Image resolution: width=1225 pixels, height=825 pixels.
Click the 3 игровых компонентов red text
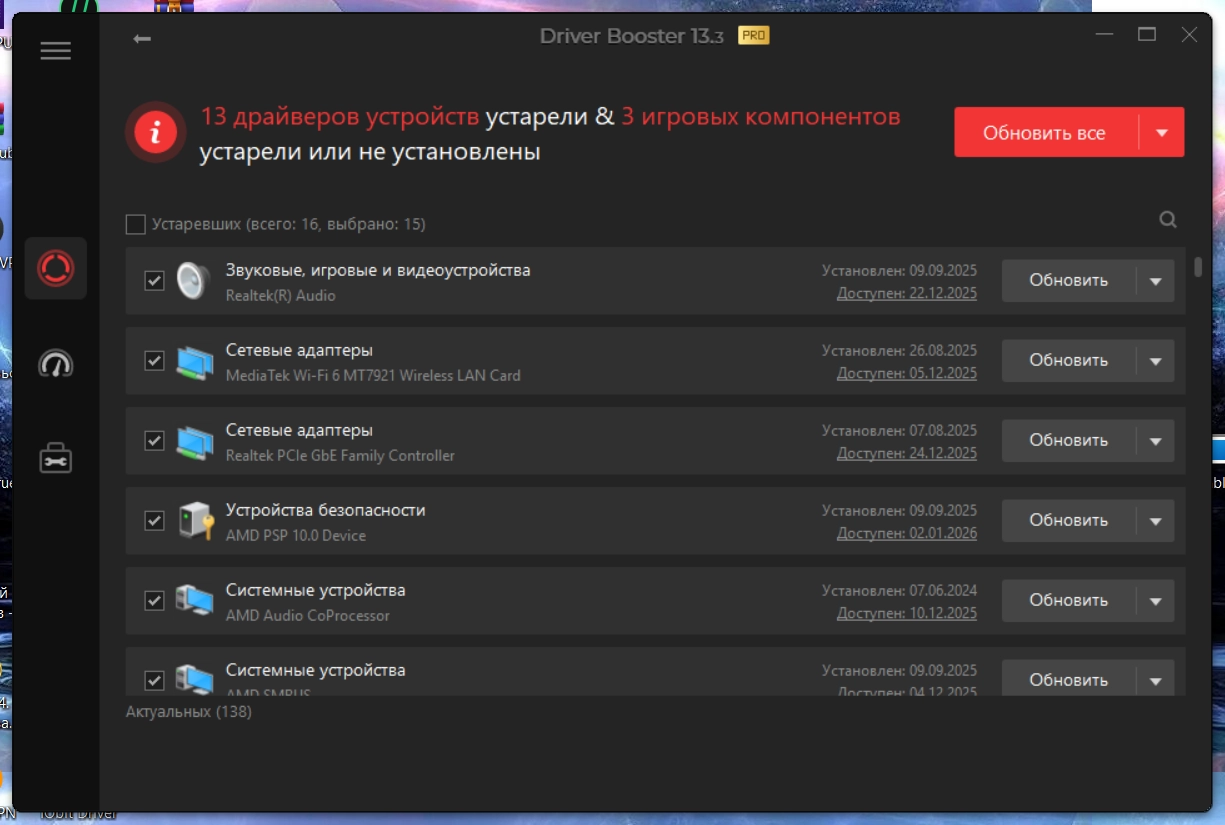(761, 117)
